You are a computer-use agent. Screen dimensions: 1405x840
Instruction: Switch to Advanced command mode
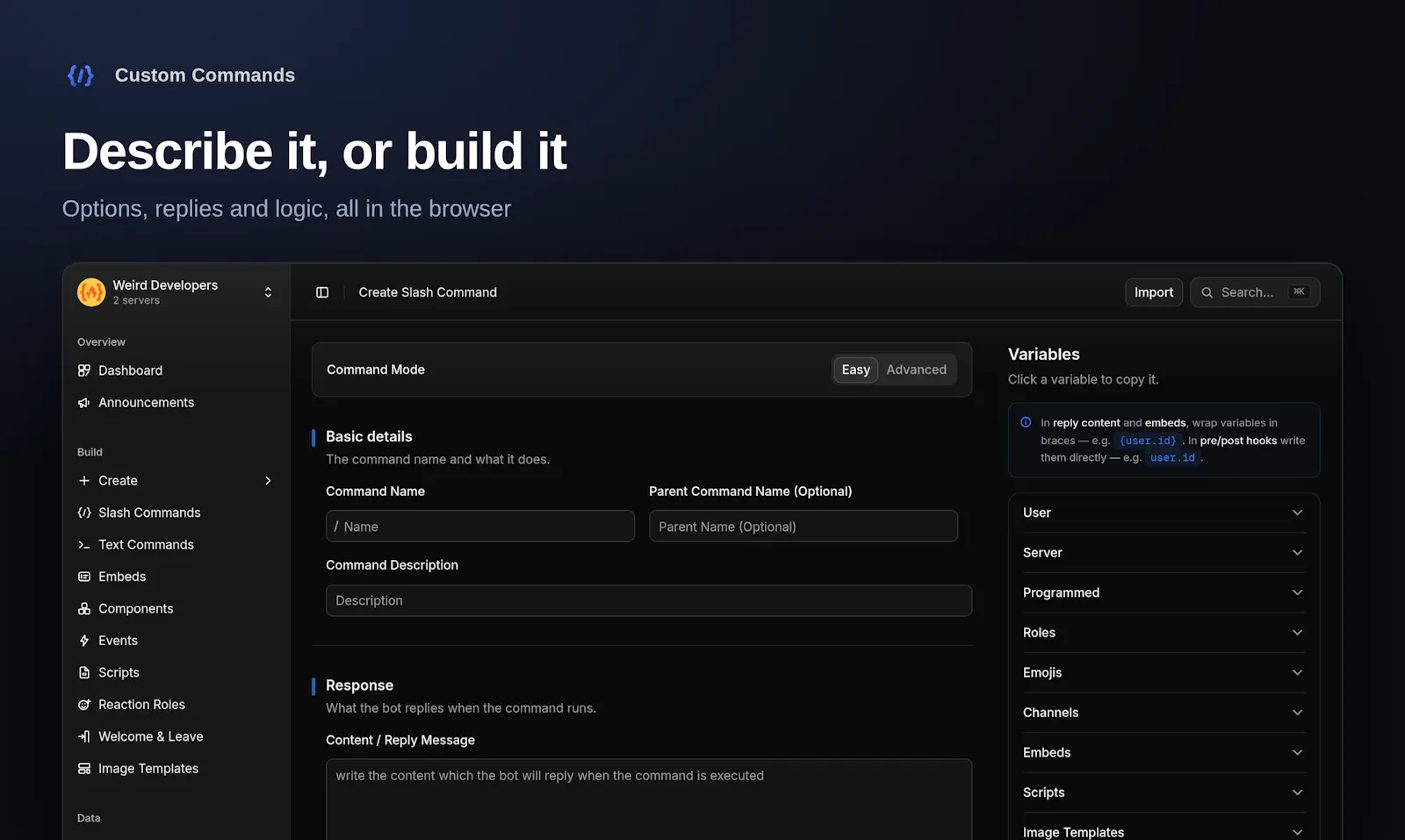point(917,370)
